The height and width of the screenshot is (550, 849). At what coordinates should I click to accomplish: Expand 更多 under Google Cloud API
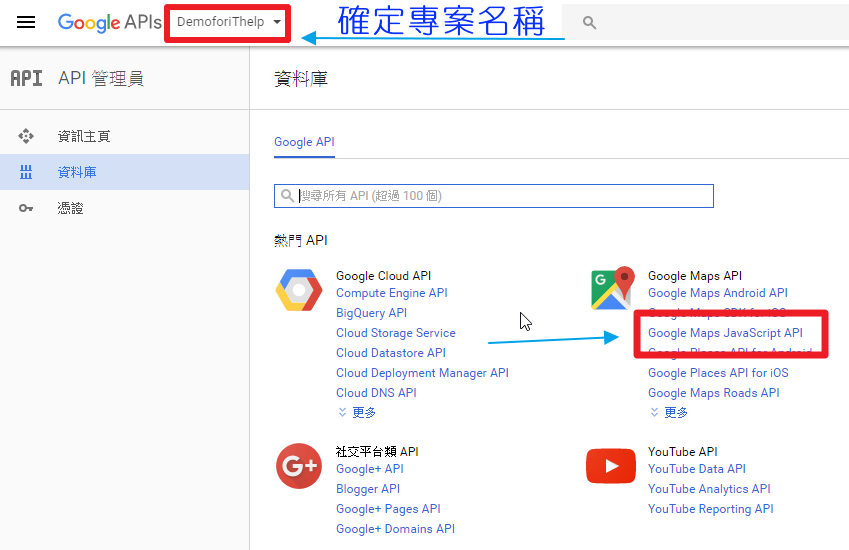pyautogui.click(x=357, y=412)
